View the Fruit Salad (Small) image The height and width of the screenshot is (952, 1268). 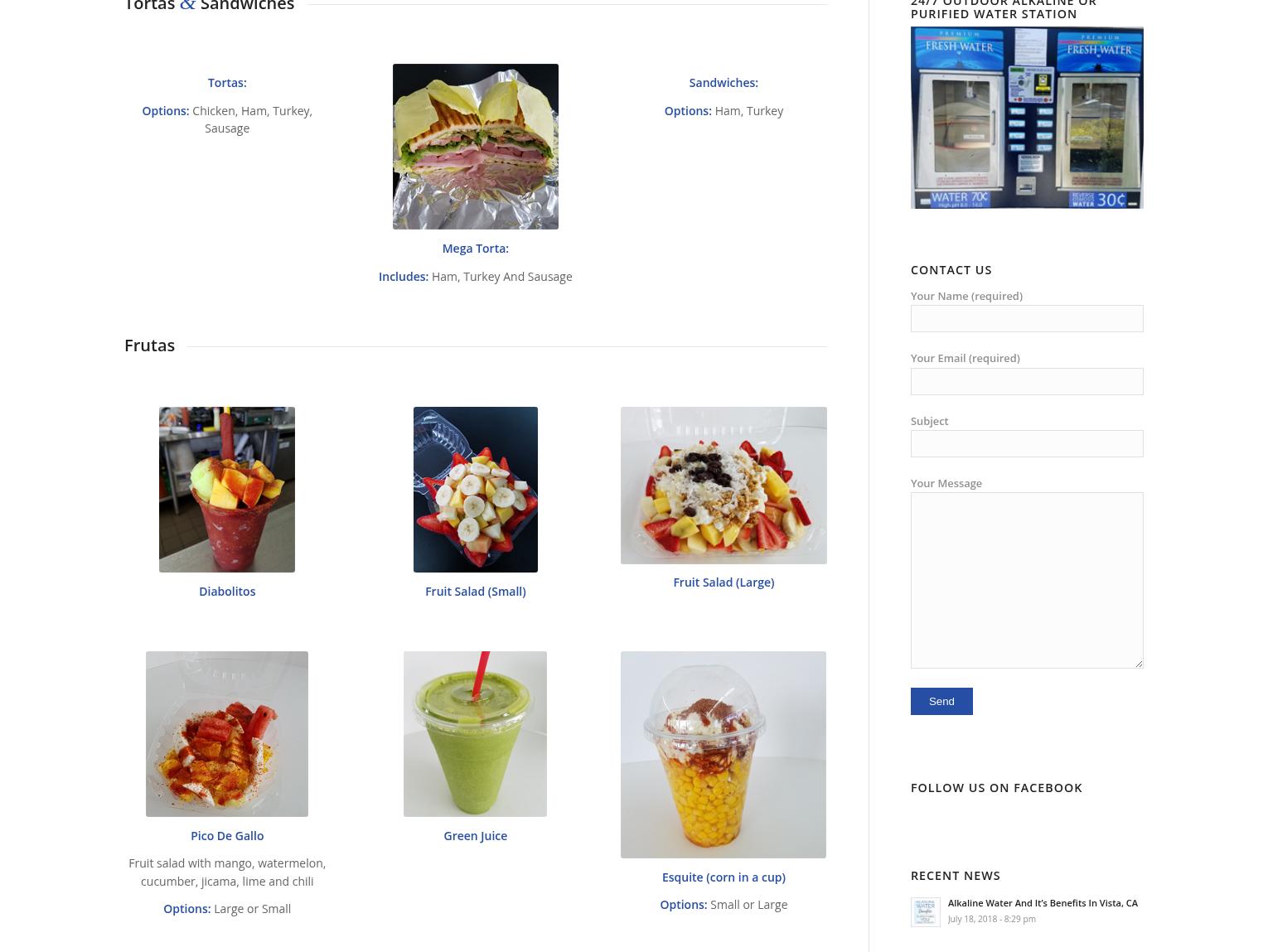[475, 490]
